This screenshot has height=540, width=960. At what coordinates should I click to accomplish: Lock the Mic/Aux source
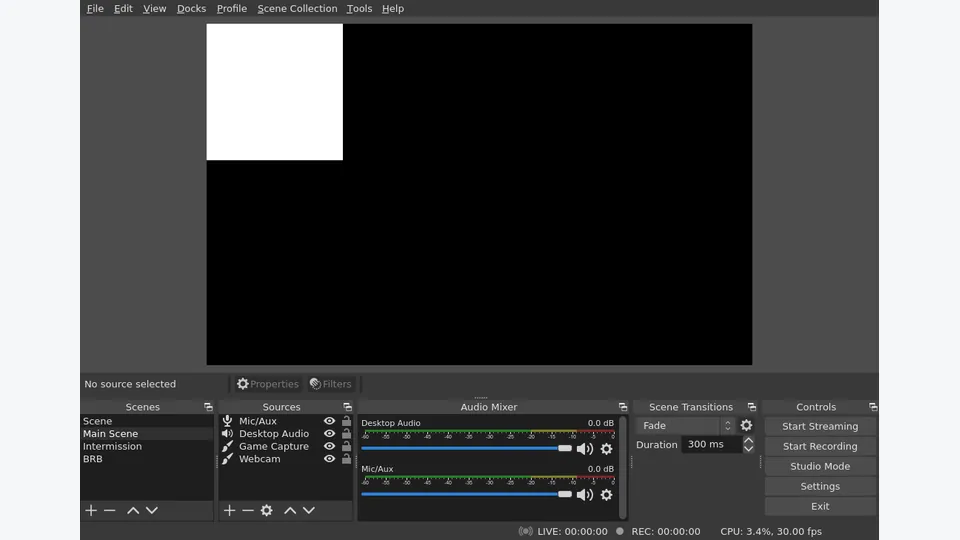point(347,421)
